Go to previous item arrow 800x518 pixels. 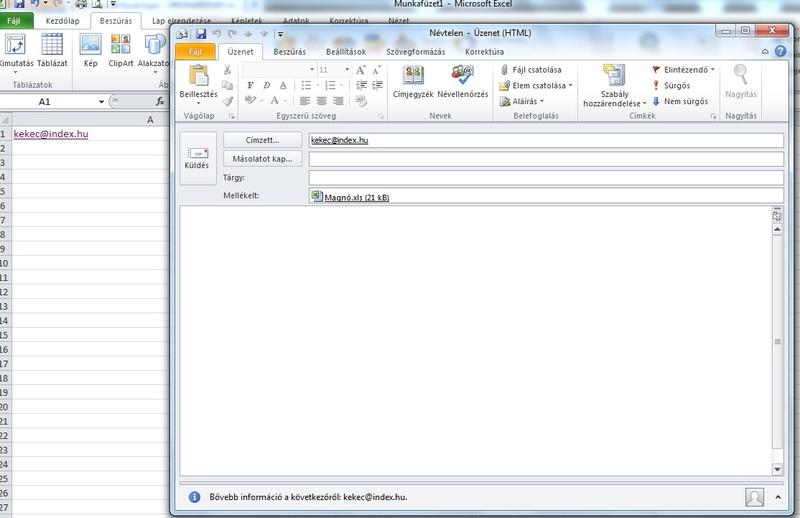248,34
